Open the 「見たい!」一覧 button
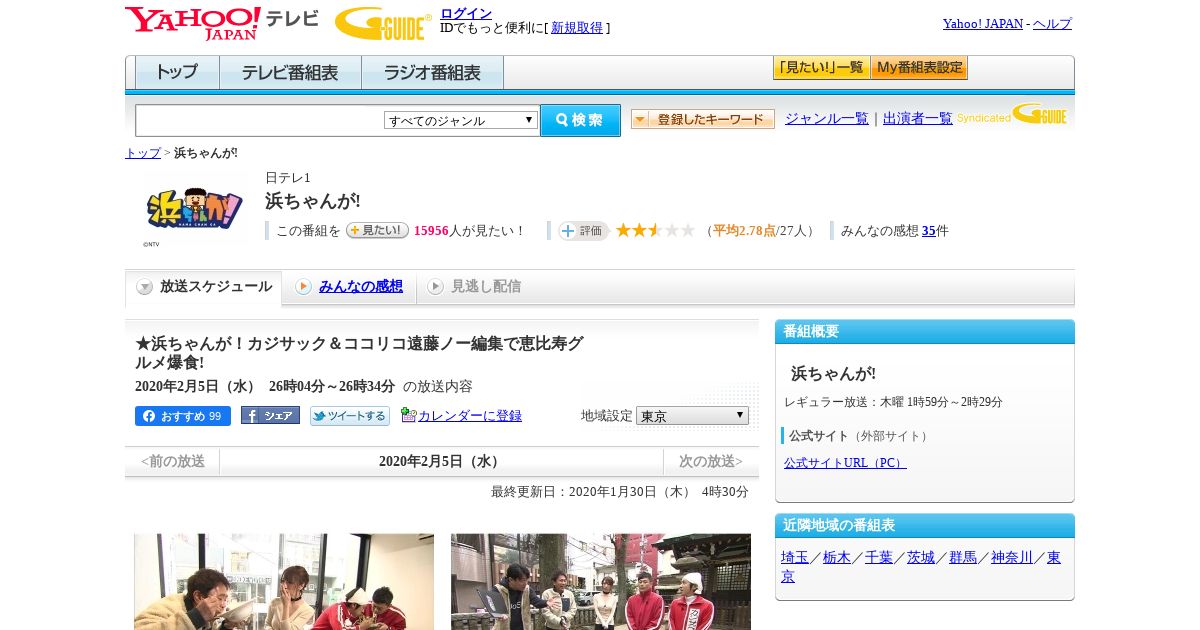1200x630 pixels. coord(821,68)
